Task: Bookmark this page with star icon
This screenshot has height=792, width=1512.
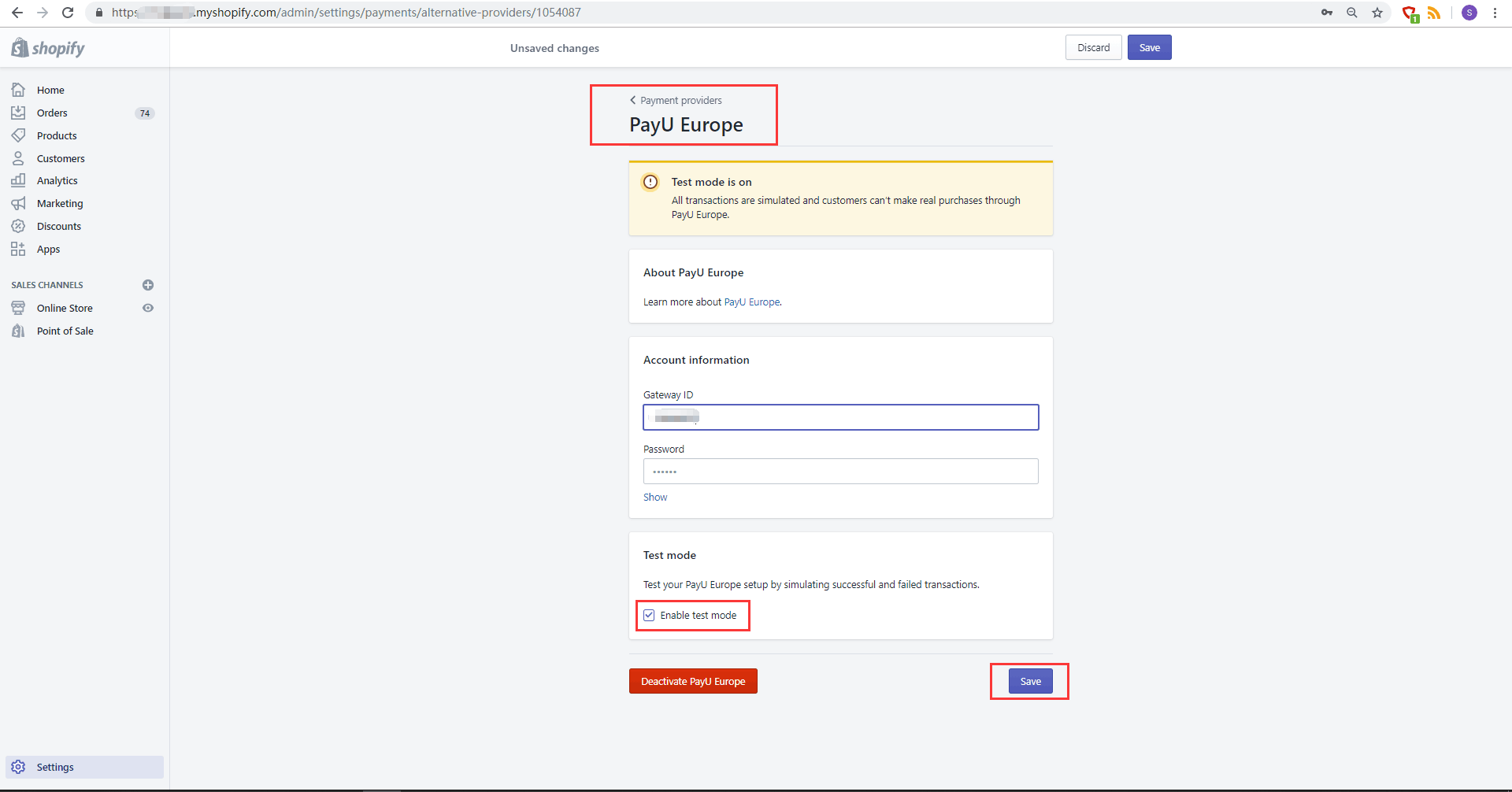Action: pyautogui.click(x=1377, y=13)
